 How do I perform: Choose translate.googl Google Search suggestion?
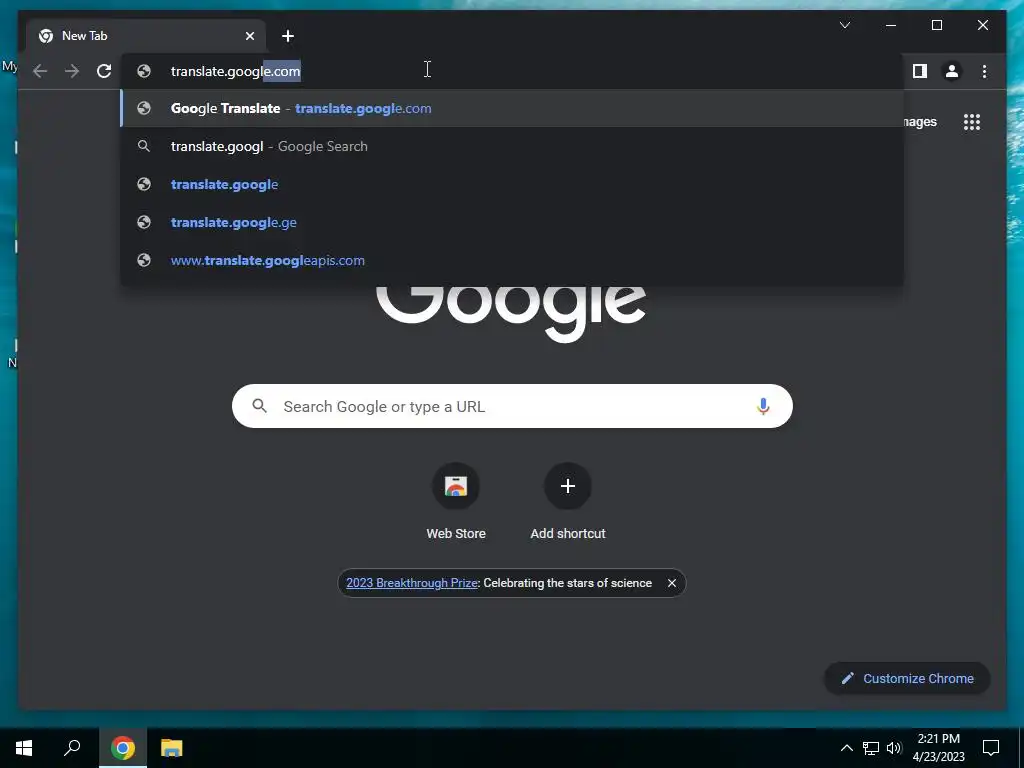pyautogui.click(x=512, y=146)
